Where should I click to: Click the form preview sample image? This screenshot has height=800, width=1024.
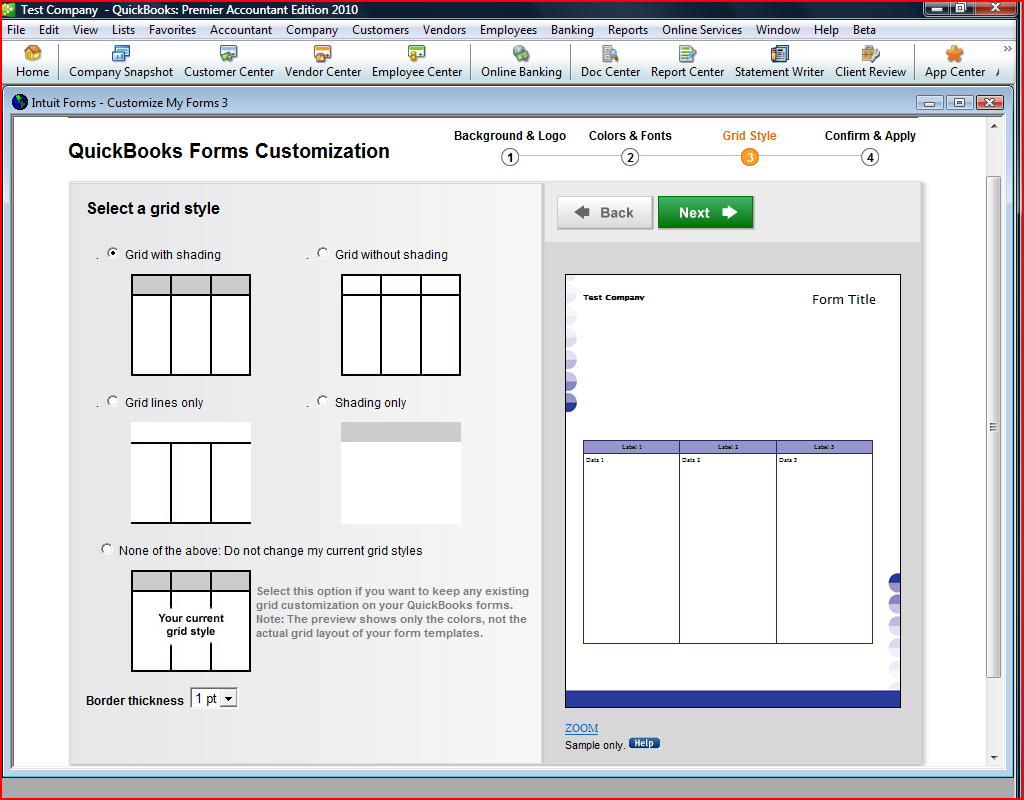coord(733,491)
